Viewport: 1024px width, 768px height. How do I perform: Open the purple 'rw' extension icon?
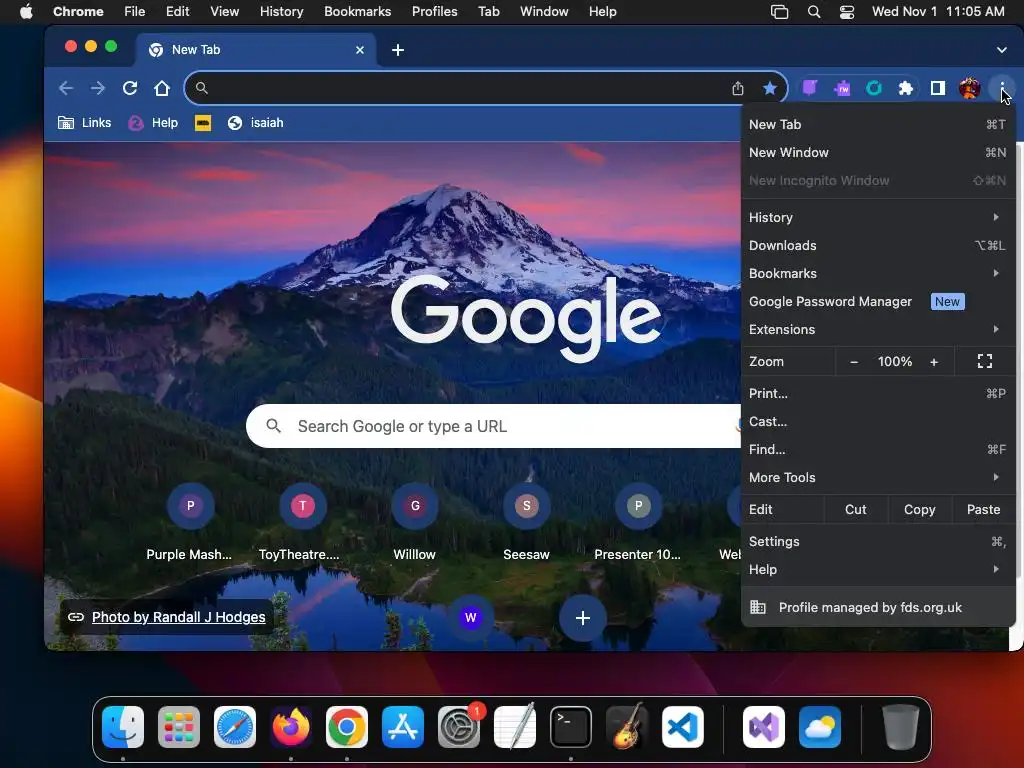[842, 88]
